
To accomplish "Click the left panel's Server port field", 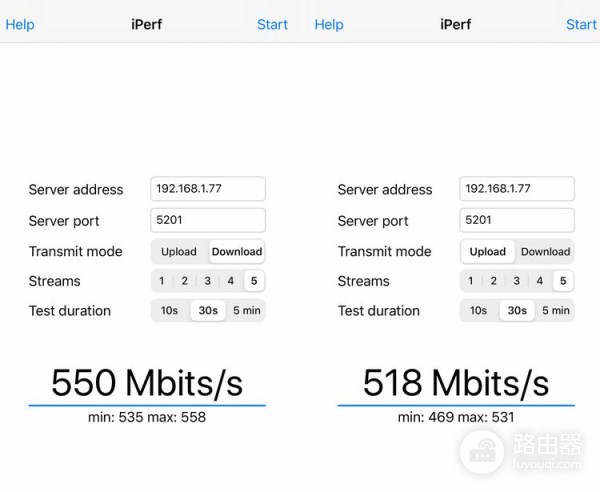I will [x=208, y=220].
